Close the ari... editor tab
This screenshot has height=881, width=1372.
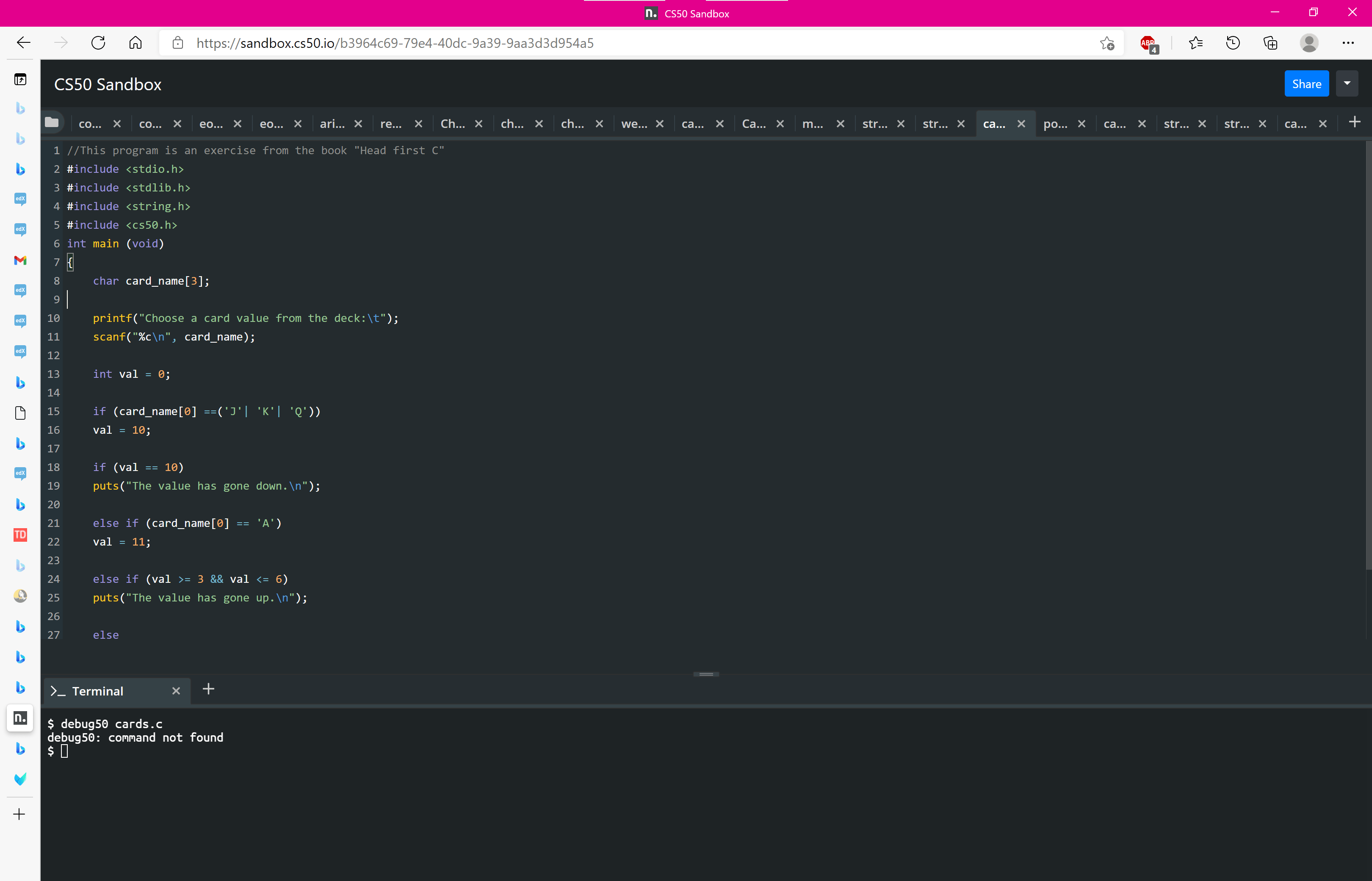[x=359, y=124]
